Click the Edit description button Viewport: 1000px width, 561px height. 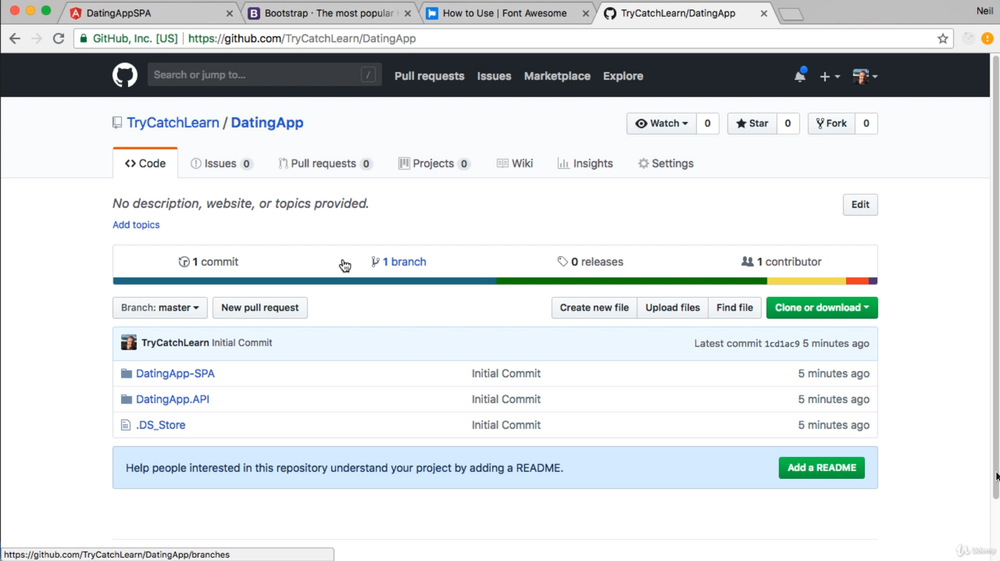coord(860,205)
